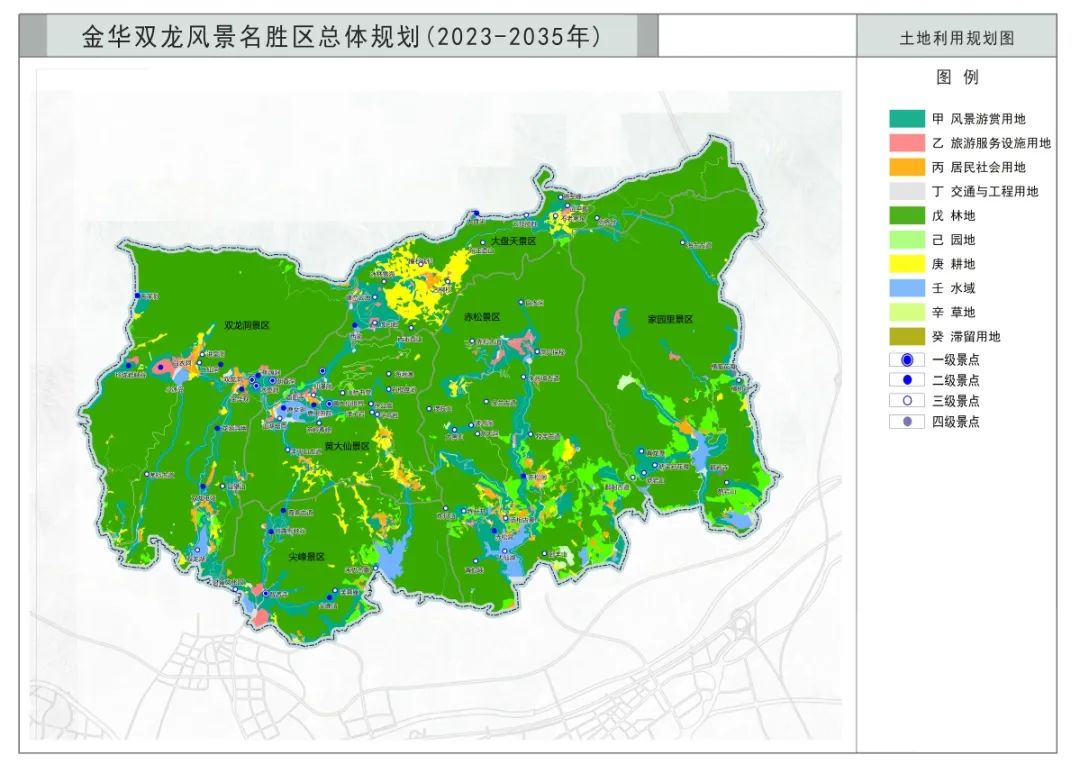Screen dimensions: 1080x764
Task: Click the 庚 耕地 legend label
Action: pyautogui.click(x=954, y=263)
